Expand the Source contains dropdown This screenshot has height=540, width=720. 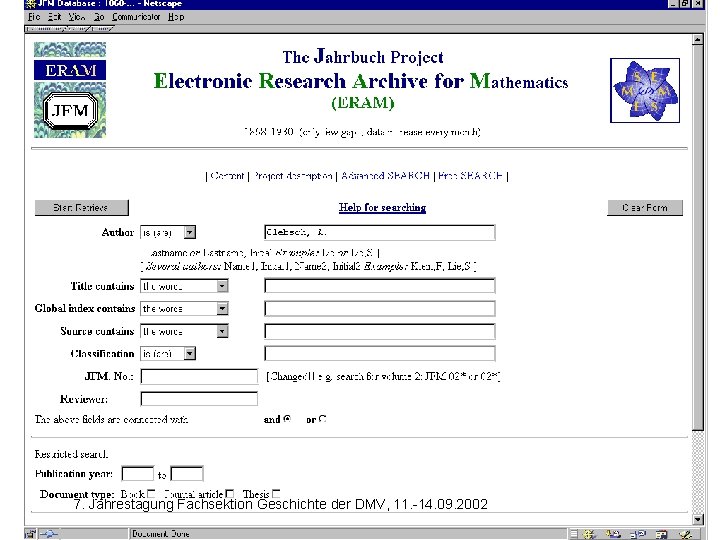222,332
